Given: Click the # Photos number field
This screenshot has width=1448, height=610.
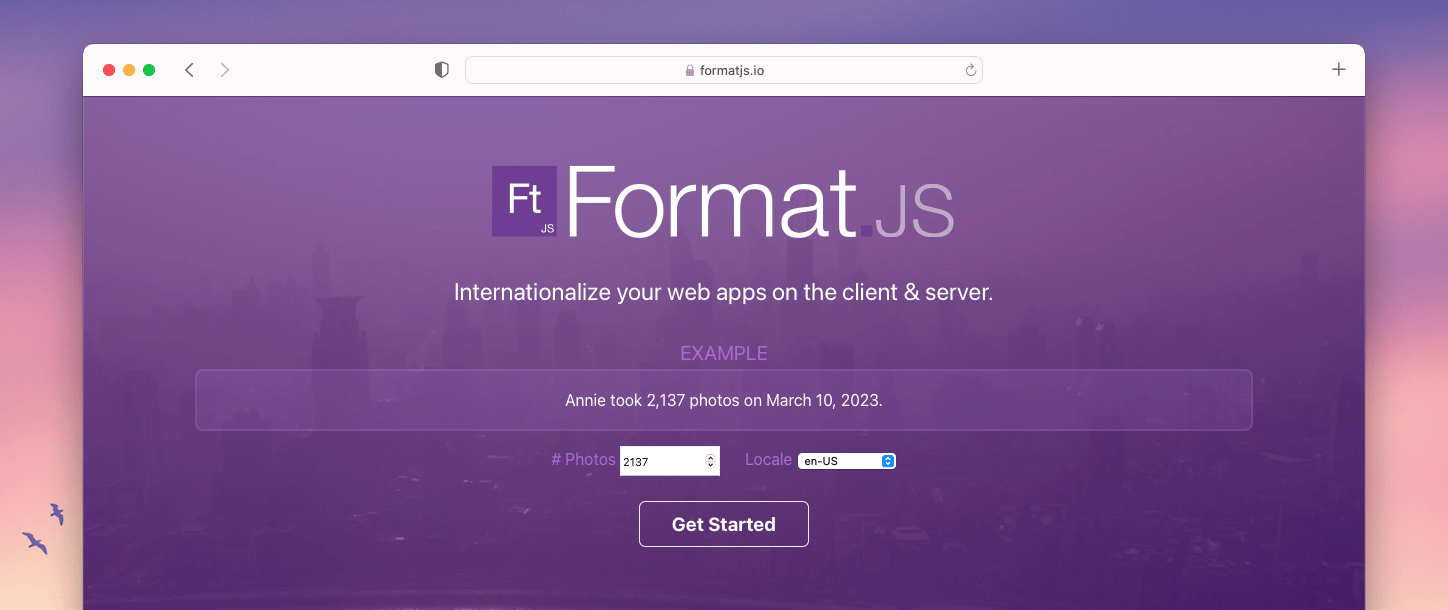Looking at the screenshot, I should point(669,461).
